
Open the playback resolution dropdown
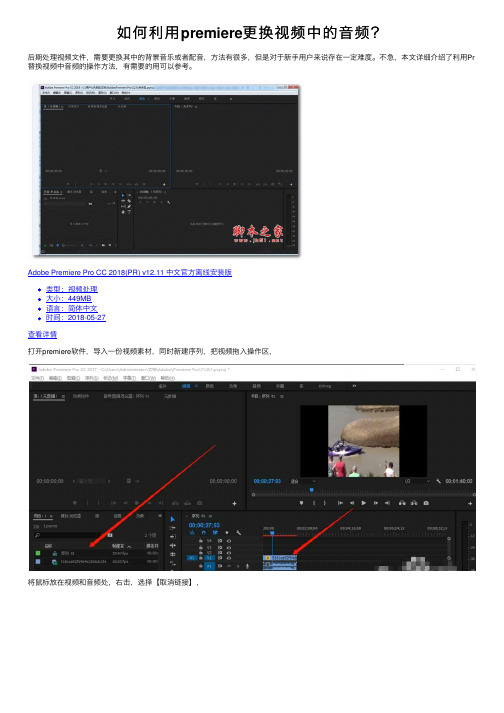pyautogui.click(x=417, y=481)
